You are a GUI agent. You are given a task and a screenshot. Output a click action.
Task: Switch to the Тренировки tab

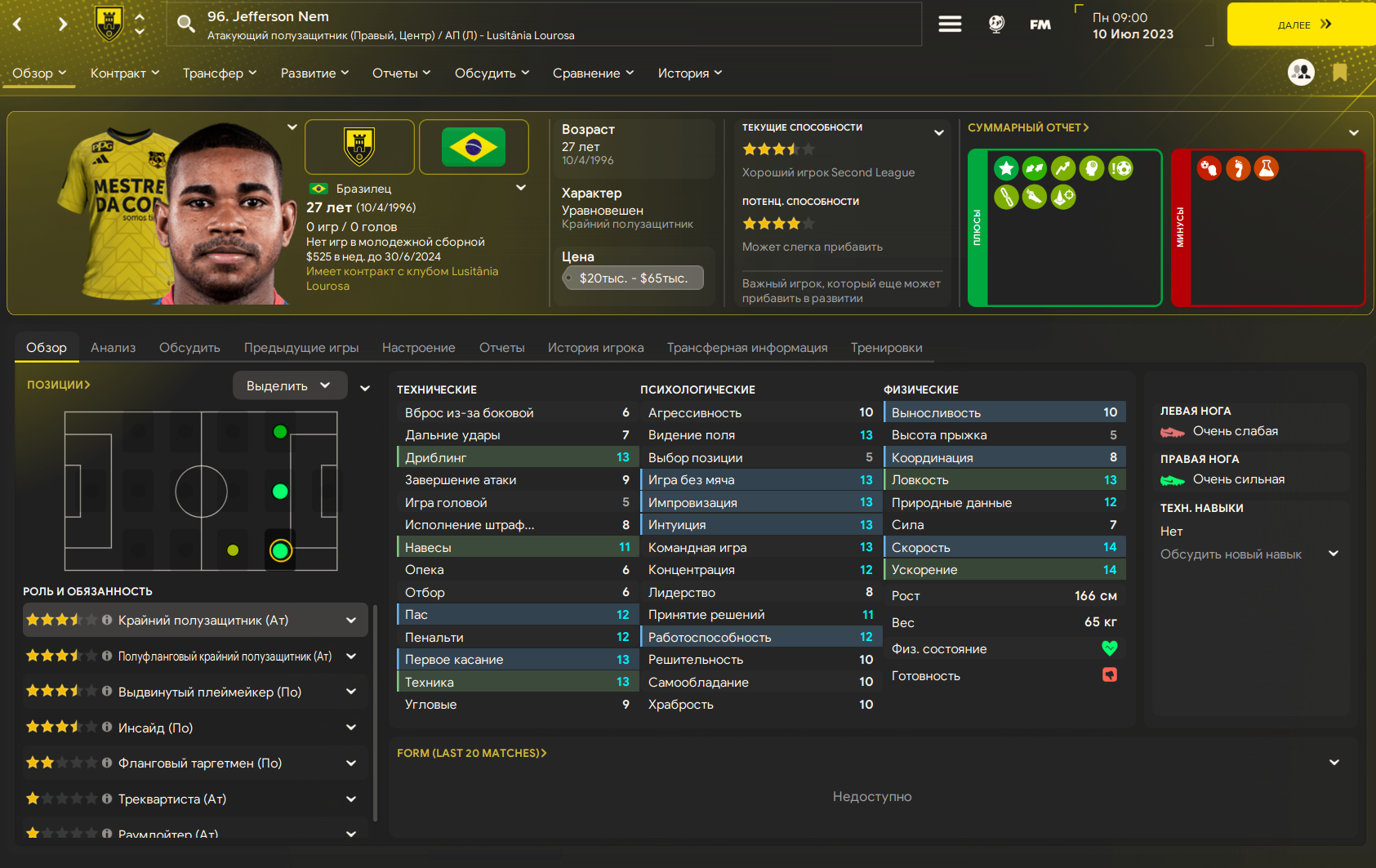pyautogui.click(x=886, y=347)
